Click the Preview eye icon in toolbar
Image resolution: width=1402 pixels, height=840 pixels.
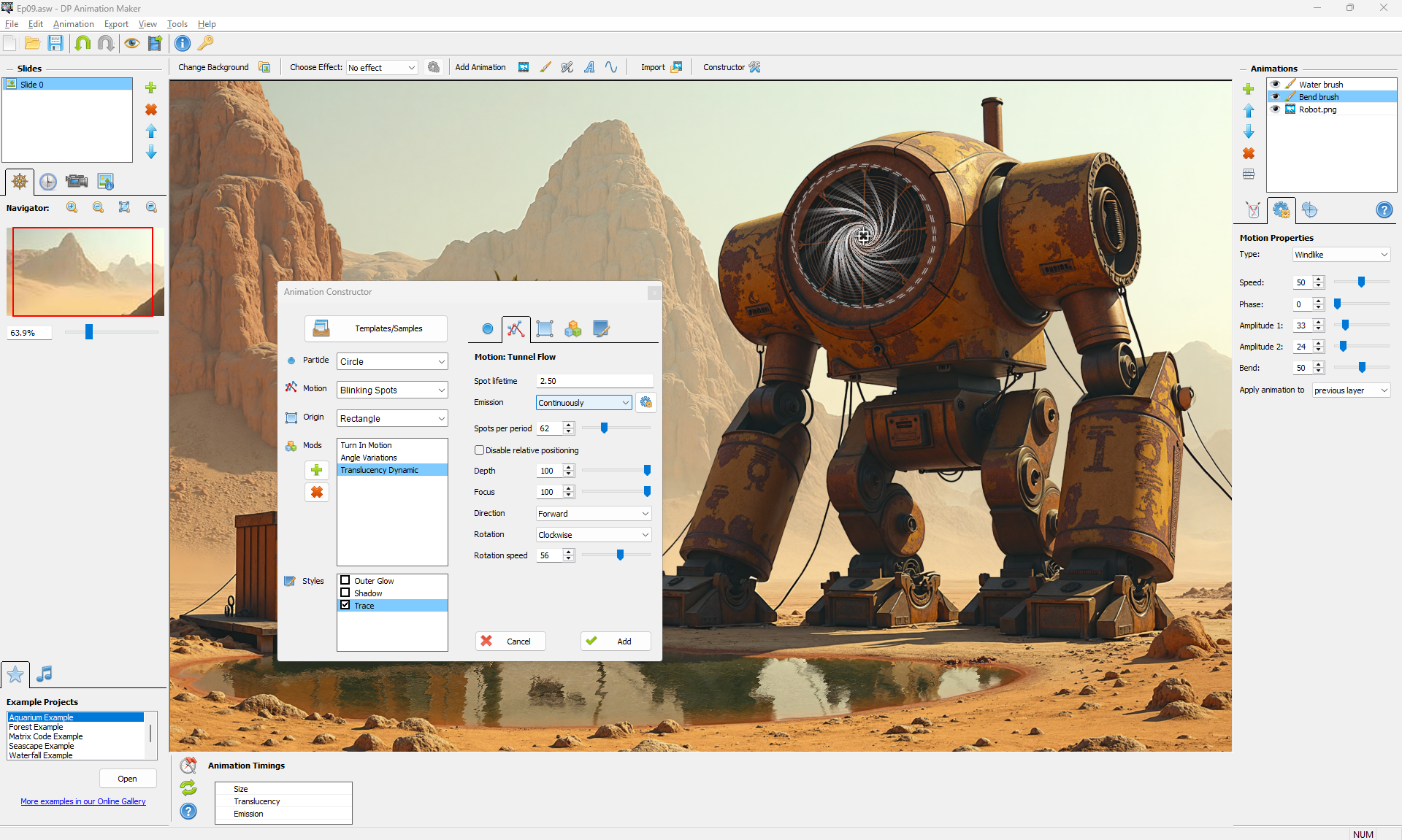coord(131,44)
